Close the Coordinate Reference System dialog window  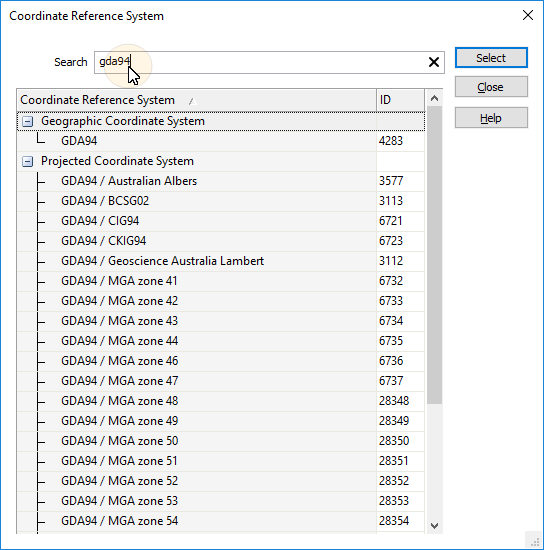coord(528,15)
